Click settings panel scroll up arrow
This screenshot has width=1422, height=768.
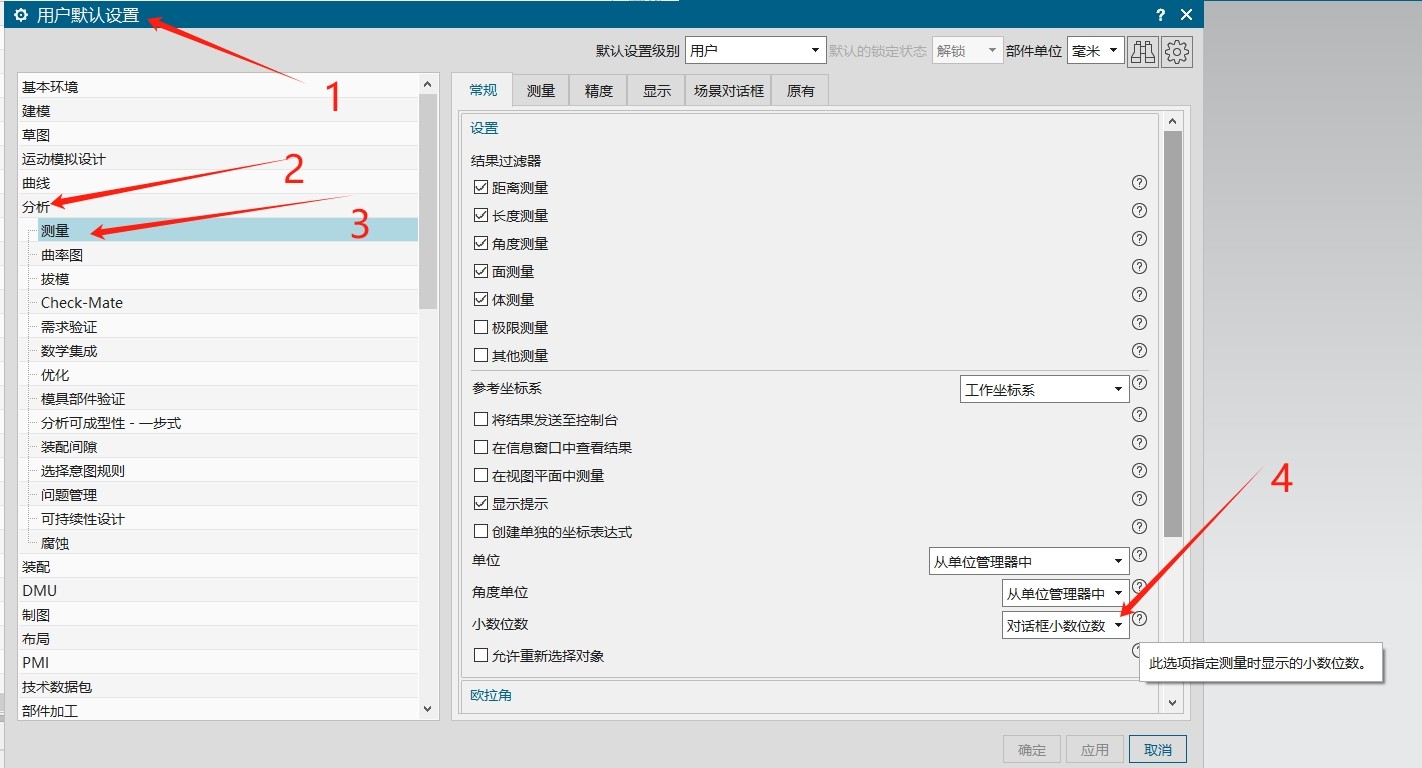click(x=1174, y=121)
